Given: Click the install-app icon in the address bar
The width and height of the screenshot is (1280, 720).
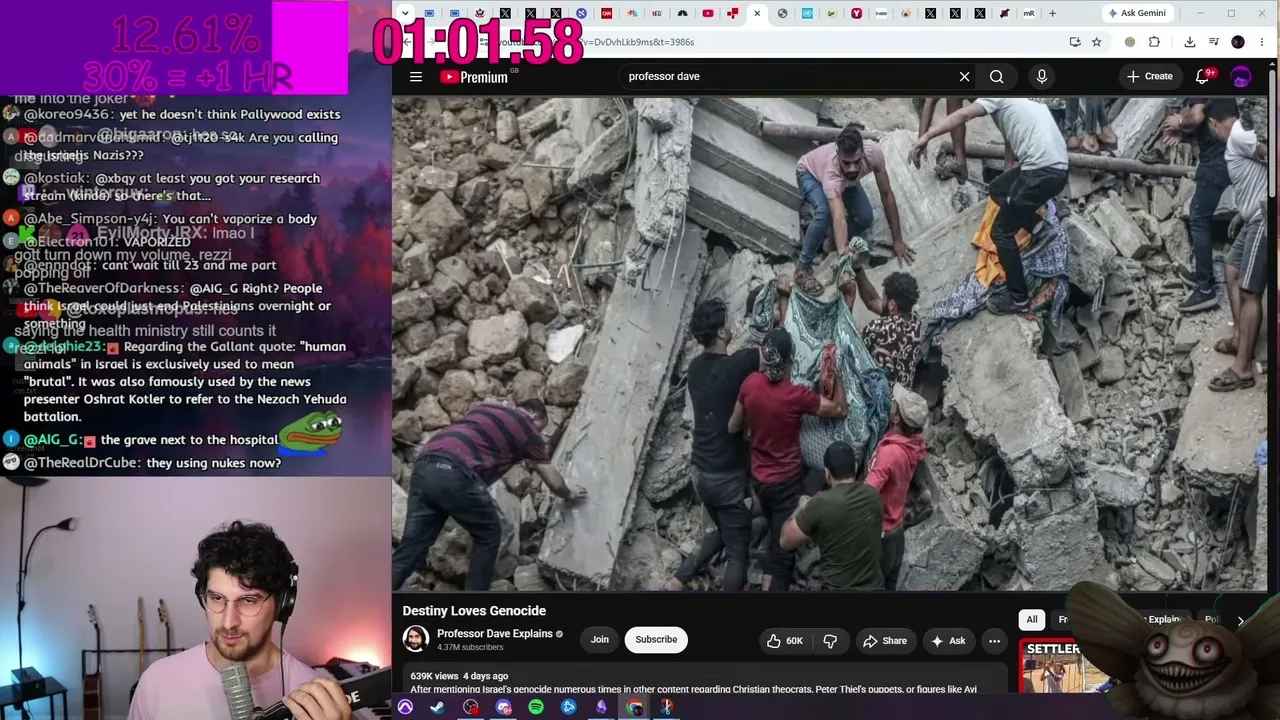Looking at the screenshot, I should point(1075,42).
